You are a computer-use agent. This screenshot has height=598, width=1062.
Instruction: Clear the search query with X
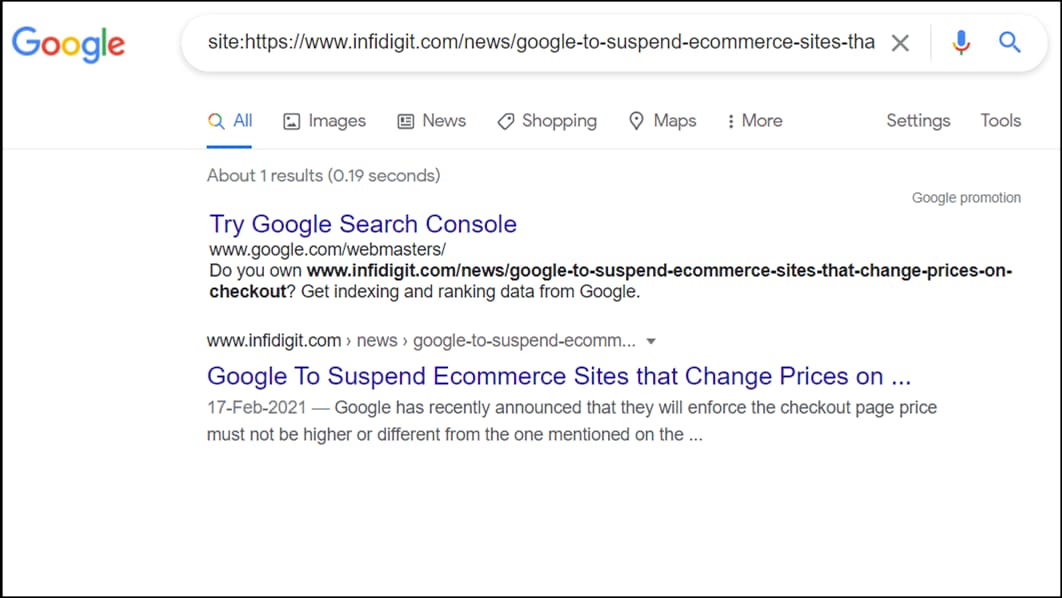point(900,43)
